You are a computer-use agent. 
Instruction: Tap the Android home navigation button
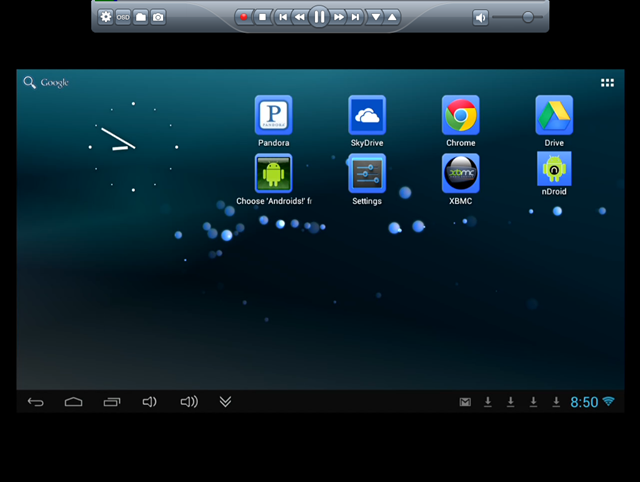(73, 402)
